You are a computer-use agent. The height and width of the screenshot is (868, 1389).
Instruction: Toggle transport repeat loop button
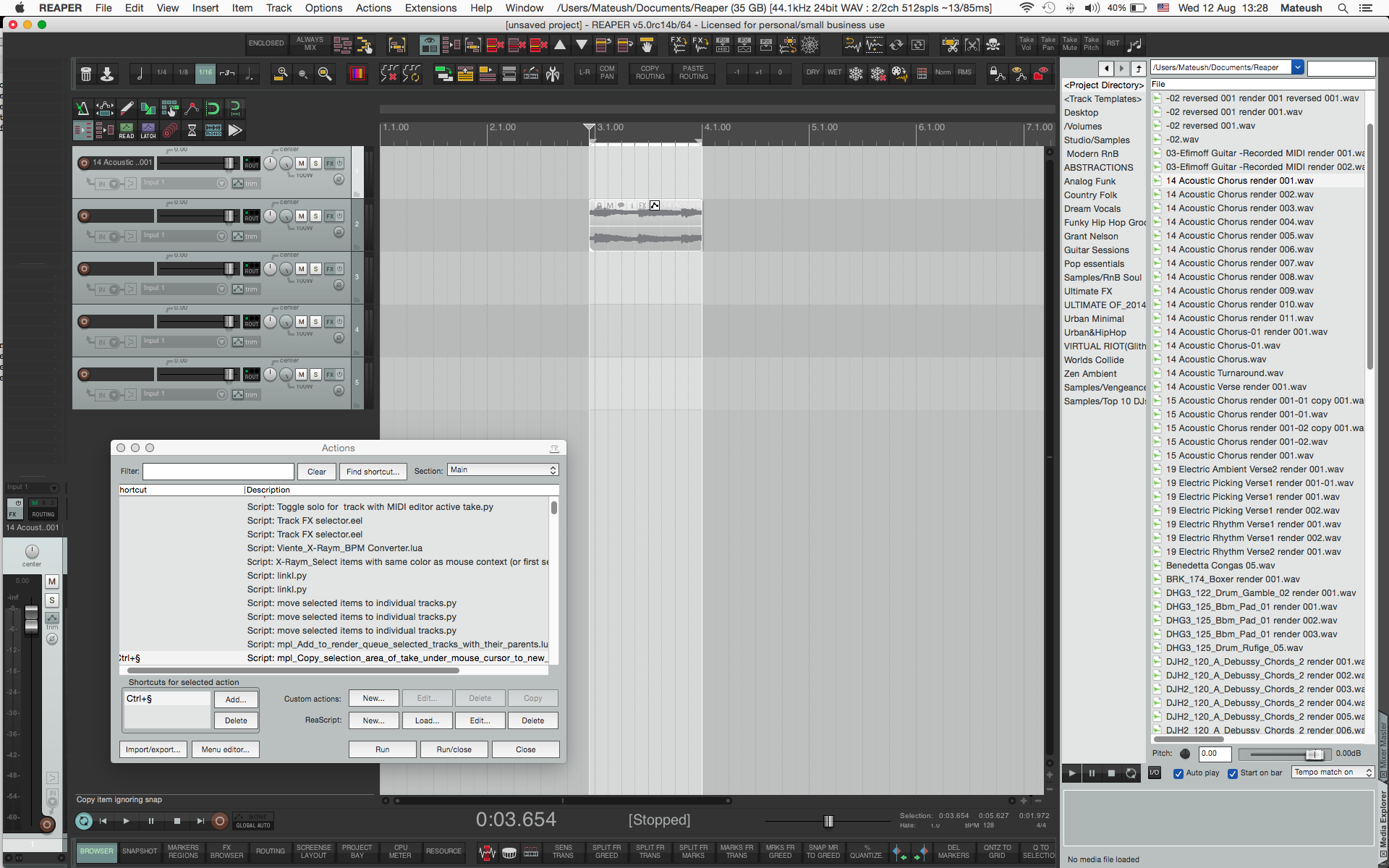point(84,821)
